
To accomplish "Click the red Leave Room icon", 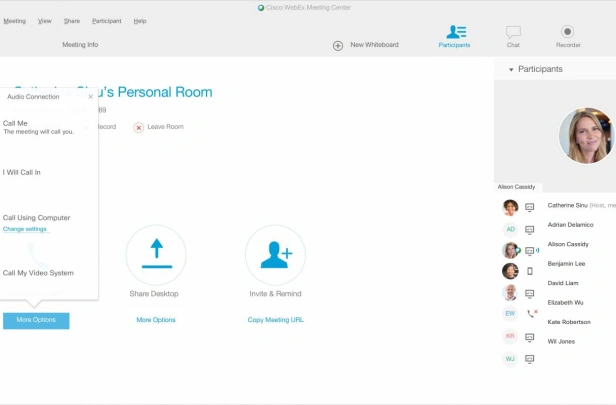I will [x=138, y=128].
